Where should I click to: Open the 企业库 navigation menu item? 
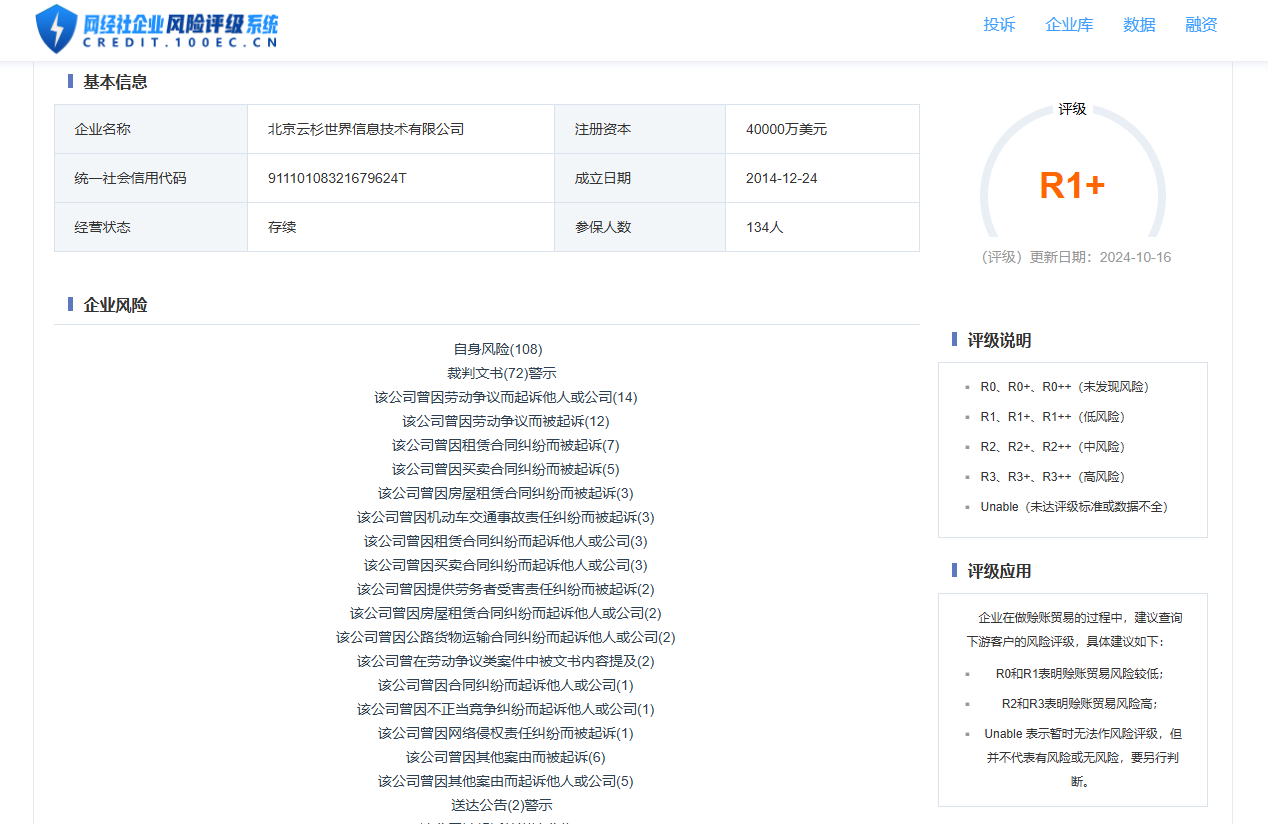coord(1069,25)
